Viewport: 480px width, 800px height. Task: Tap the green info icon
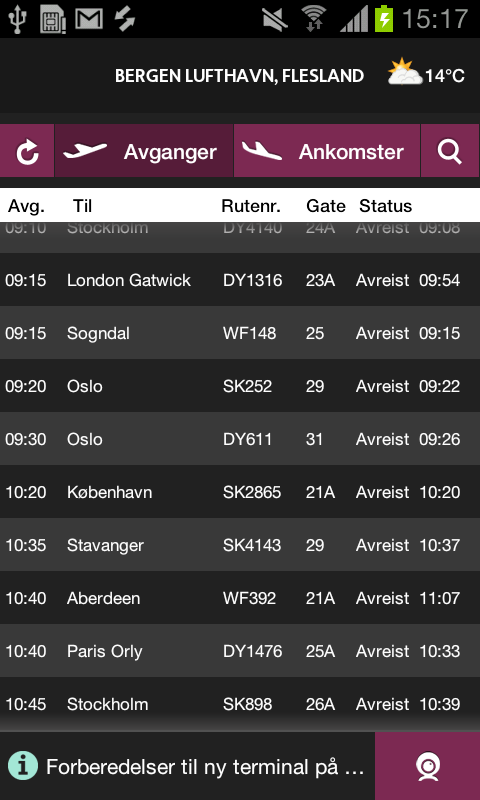click(22, 766)
